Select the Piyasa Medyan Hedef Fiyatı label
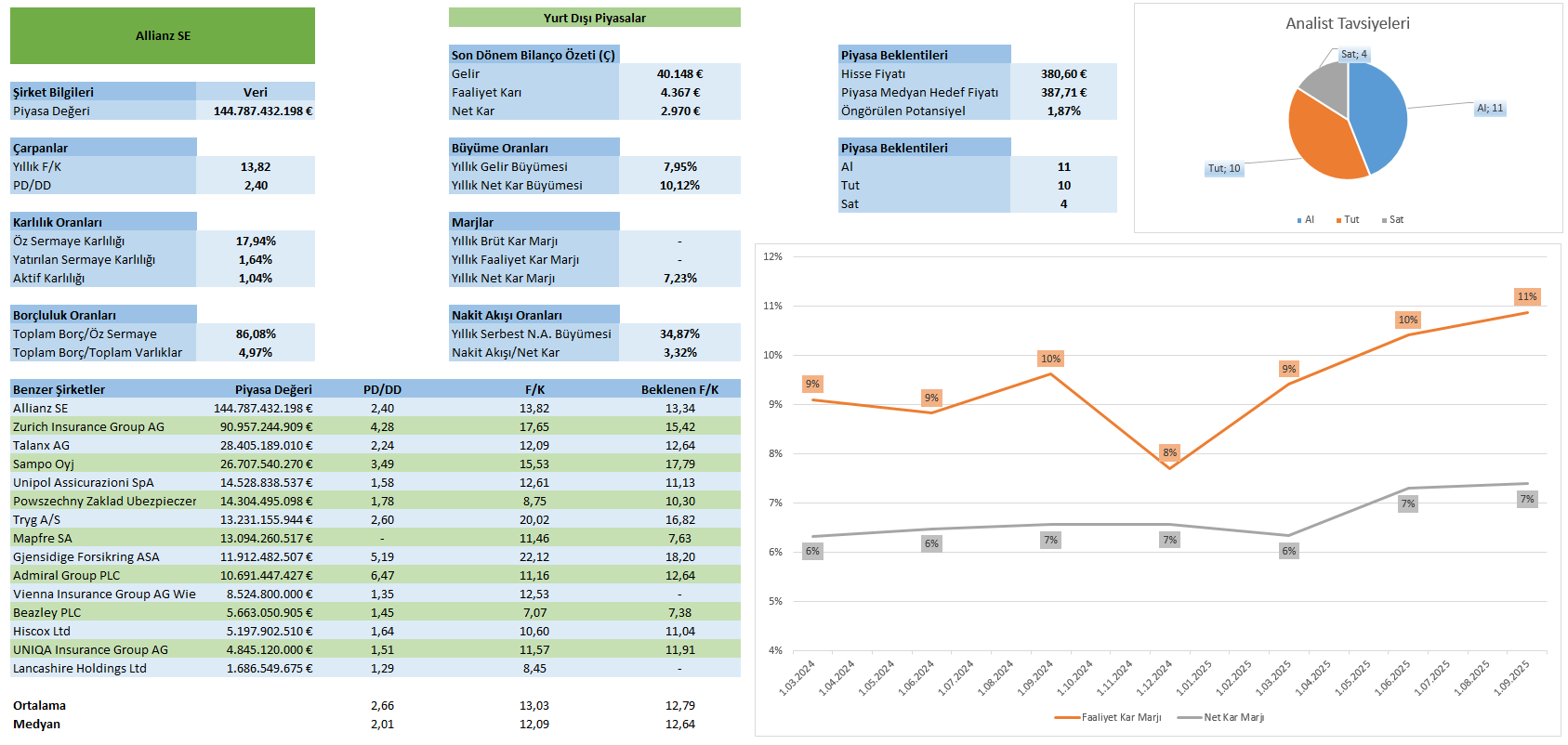 [919, 92]
